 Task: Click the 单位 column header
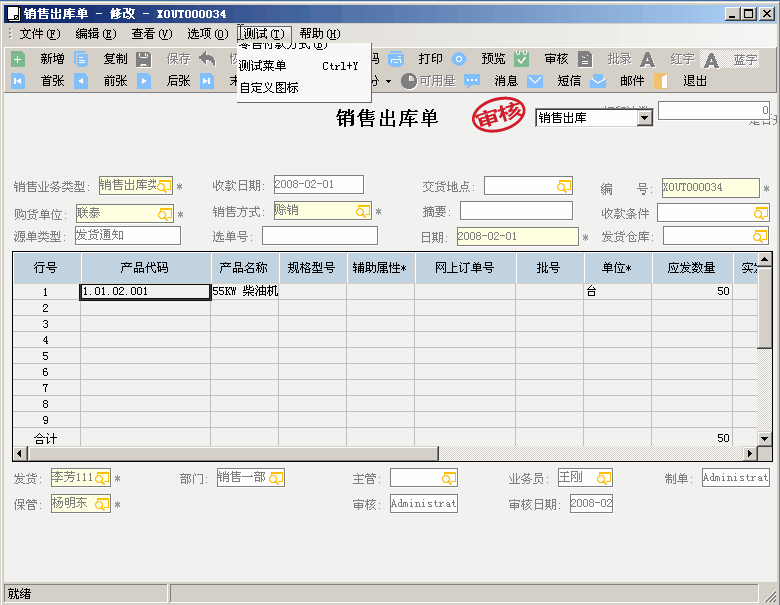[617, 268]
